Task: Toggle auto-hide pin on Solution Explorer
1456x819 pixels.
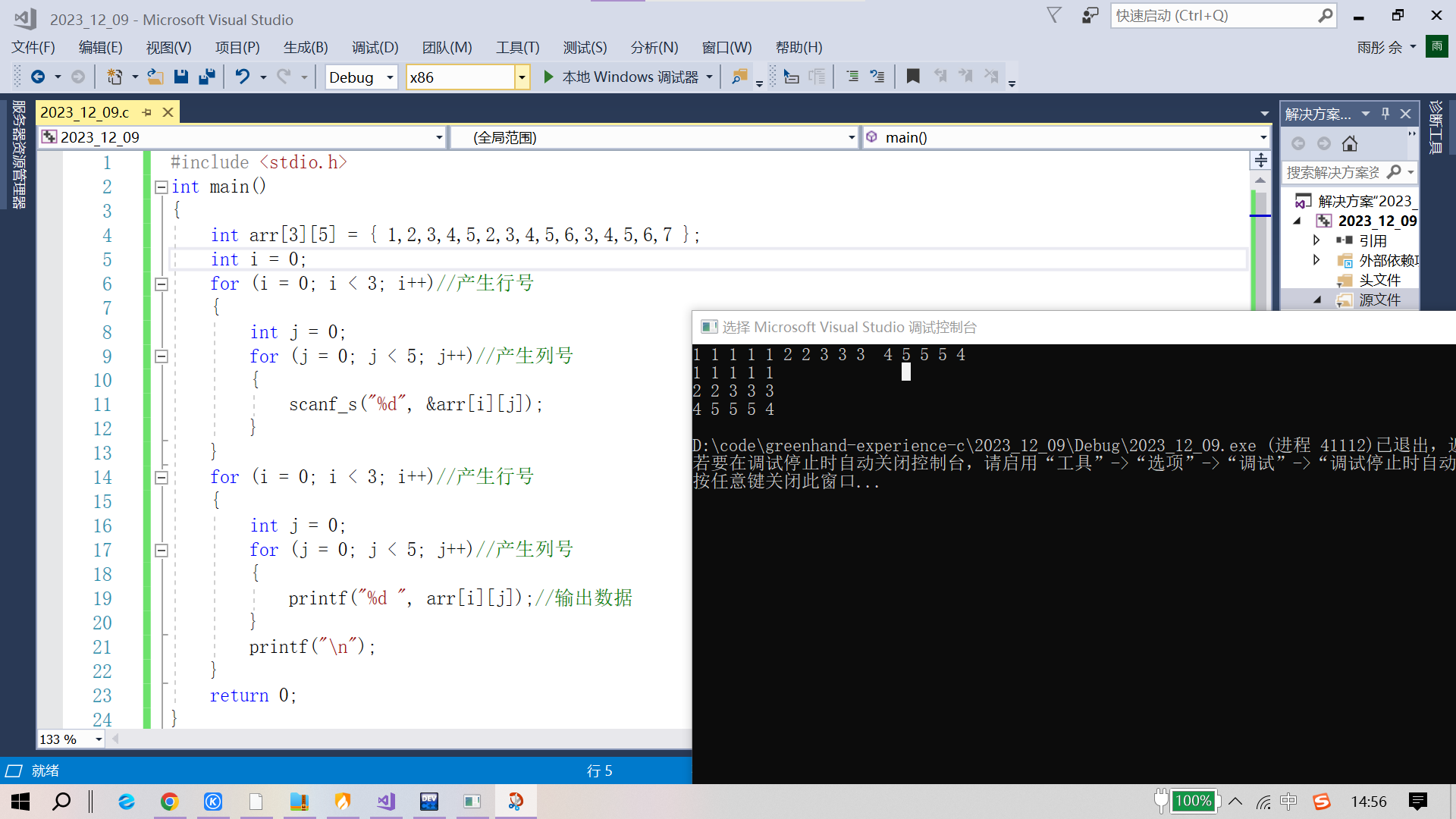Action: [1385, 114]
